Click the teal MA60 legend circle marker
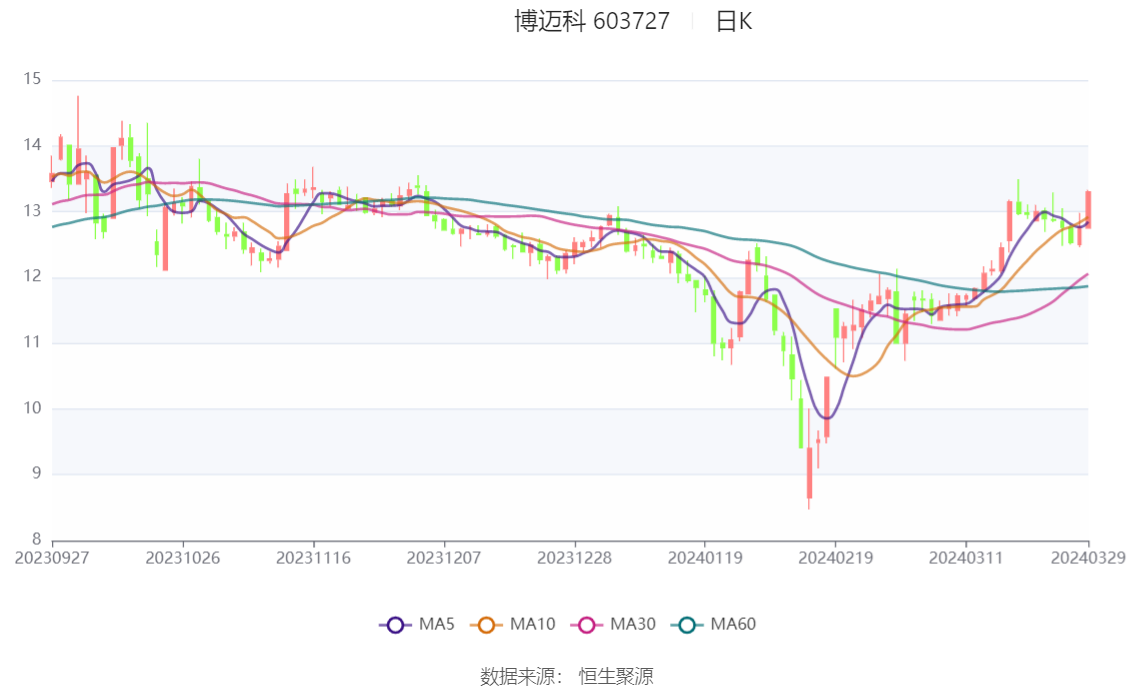The height and width of the screenshot is (689, 1134). [687, 625]
